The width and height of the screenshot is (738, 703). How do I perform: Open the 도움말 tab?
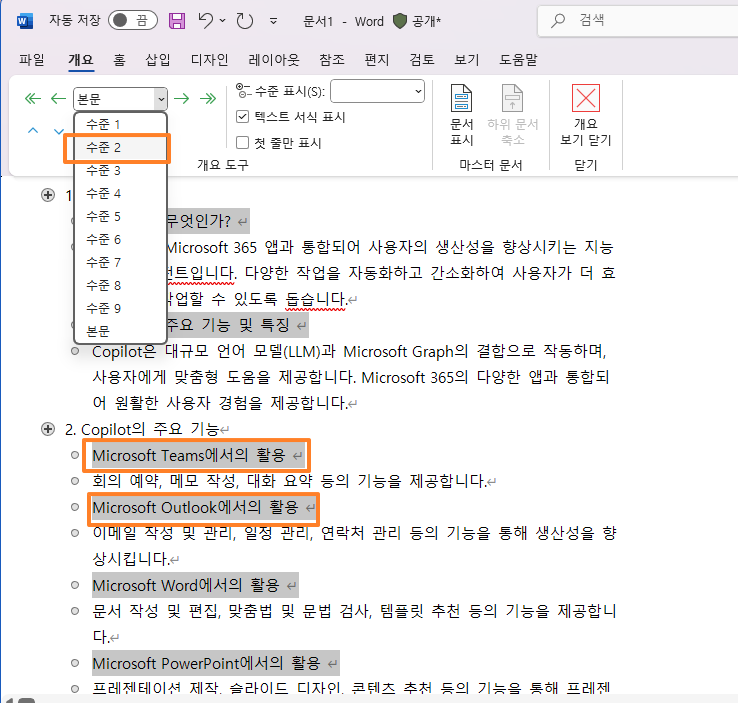click(518, 60)
